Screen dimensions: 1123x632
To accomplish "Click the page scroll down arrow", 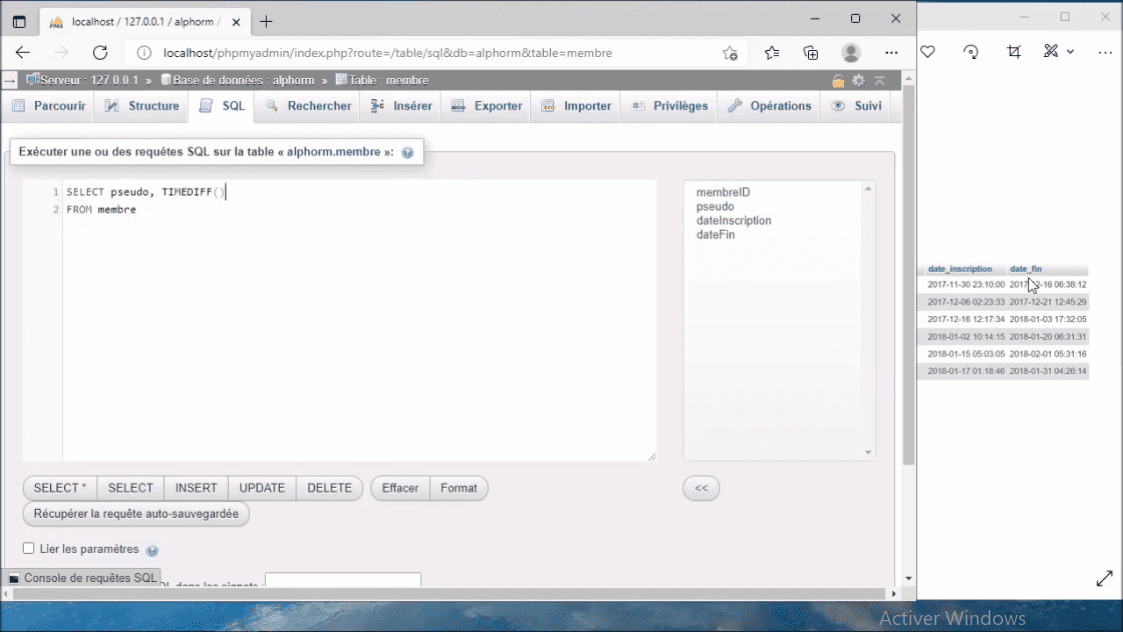I will (x=908, y=578).
